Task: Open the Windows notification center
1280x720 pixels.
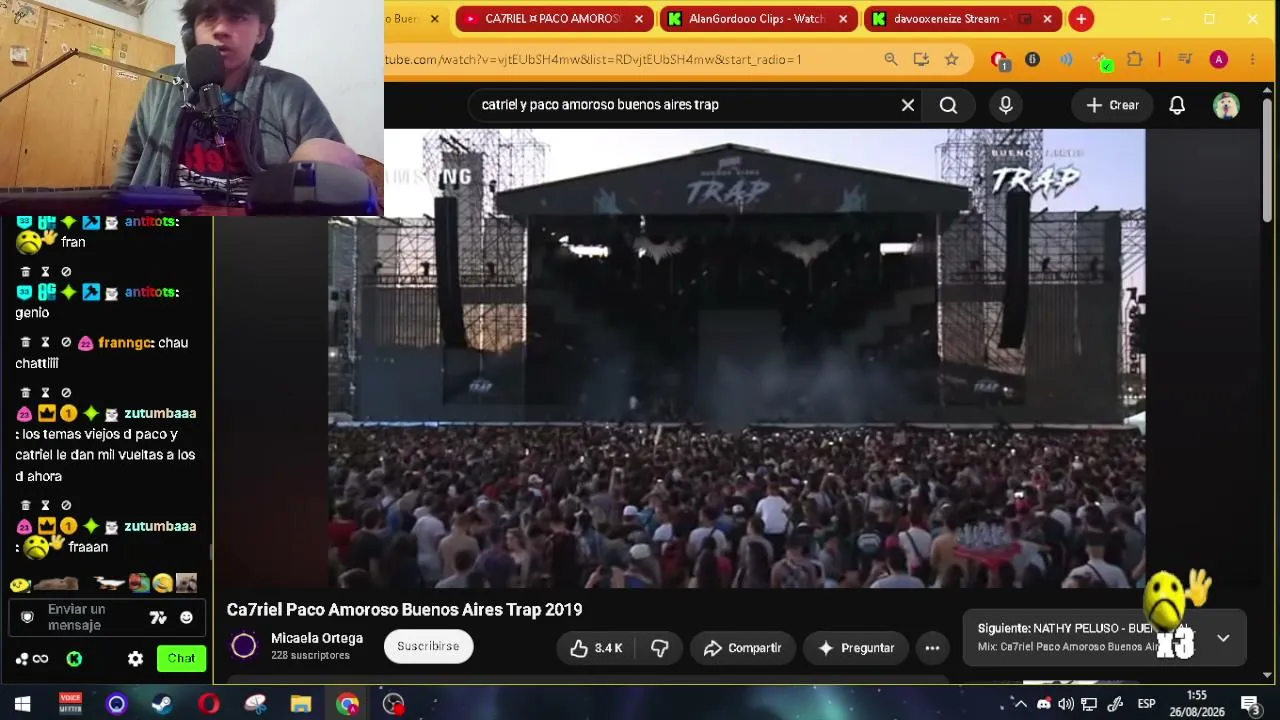Action: (1249, 704)
